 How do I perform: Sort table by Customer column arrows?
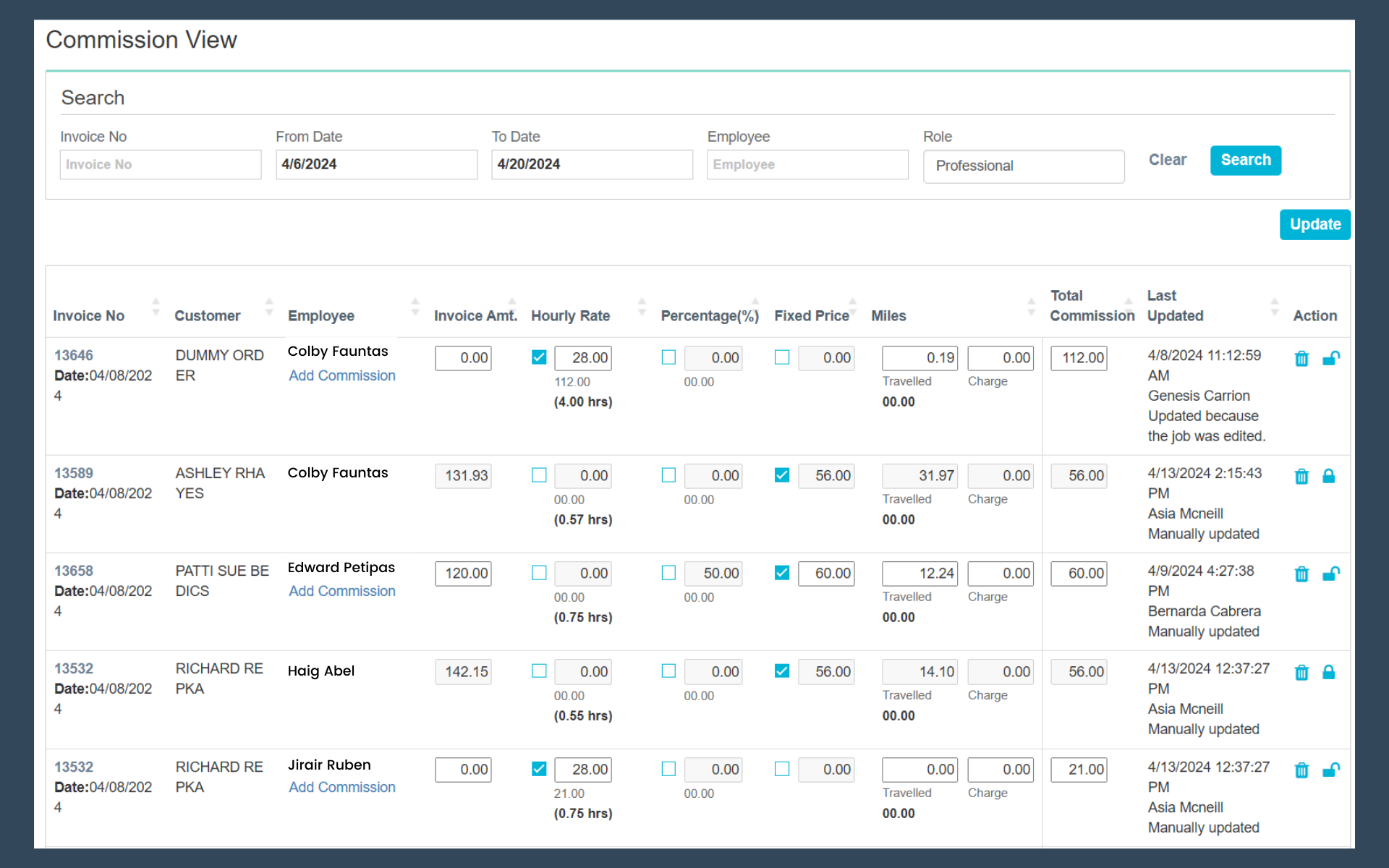click(x=269, y=307)
